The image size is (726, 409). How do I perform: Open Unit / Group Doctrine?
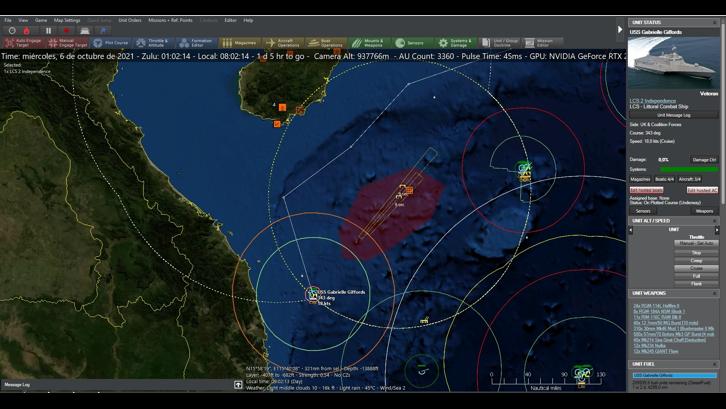click(x=498, y=43)
